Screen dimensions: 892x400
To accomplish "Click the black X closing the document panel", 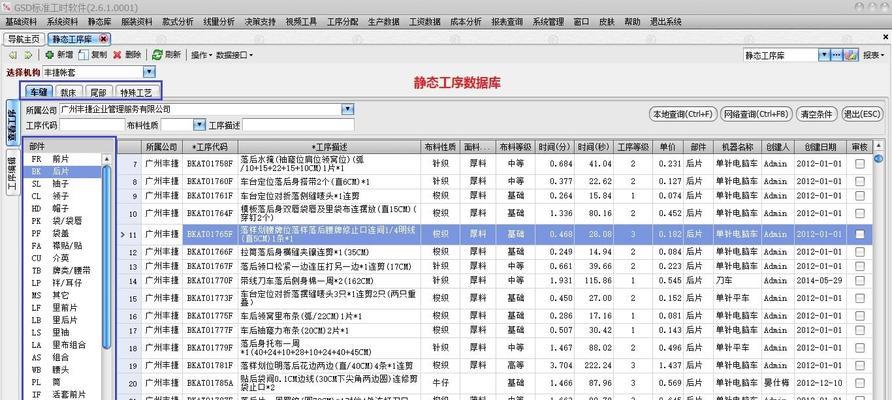I will click(885, 38).
